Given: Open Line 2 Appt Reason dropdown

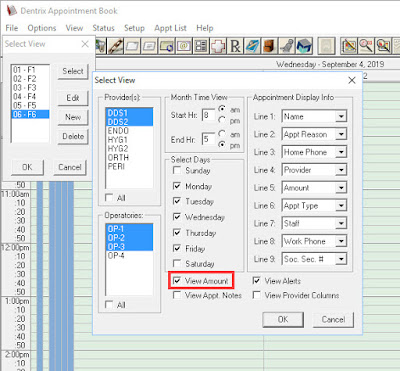Looking at the screenshot, I should pyautogui.click(x=341, y=134).
